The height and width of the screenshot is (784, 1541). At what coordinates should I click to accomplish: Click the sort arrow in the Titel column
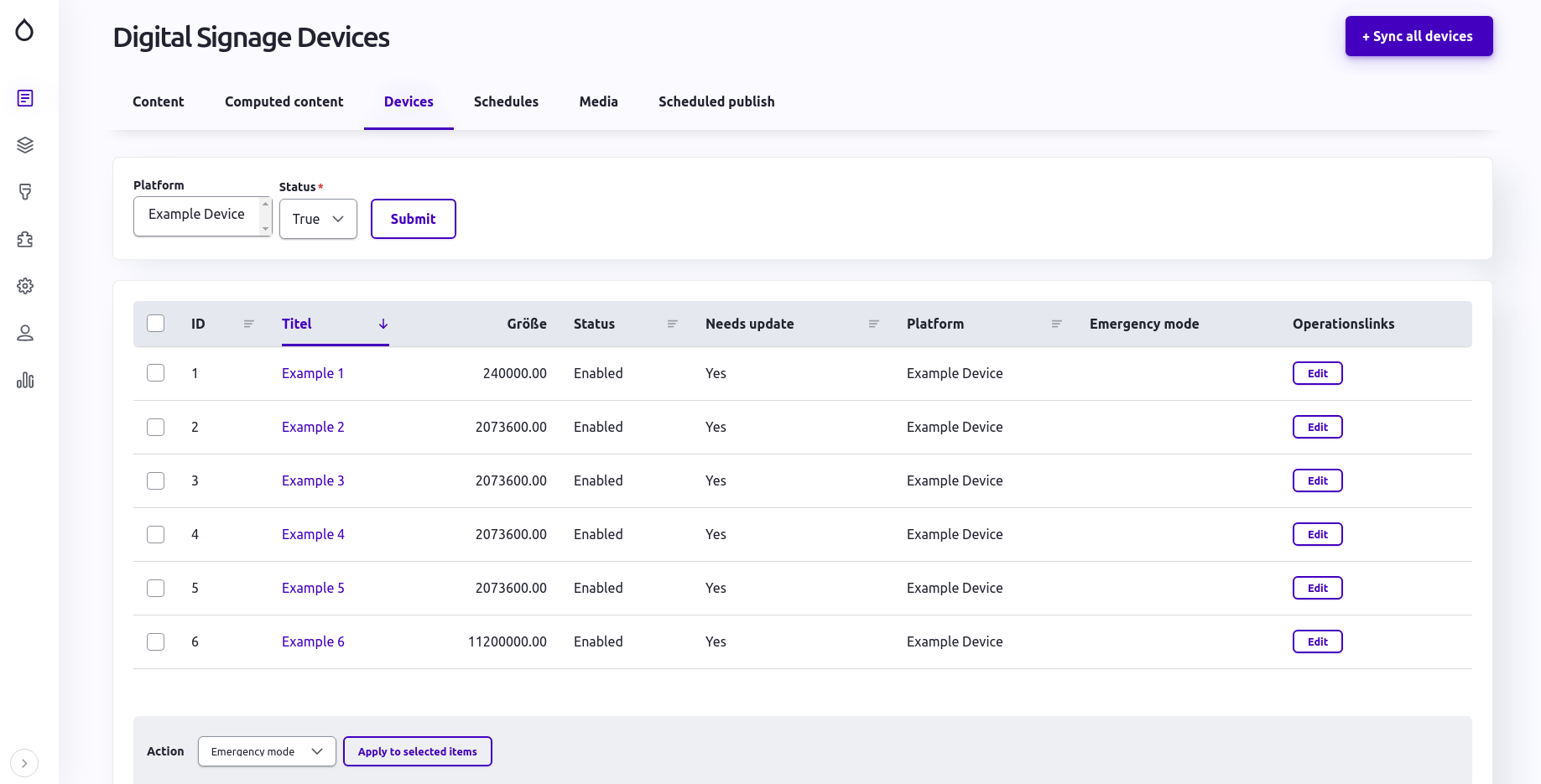click(383, 324)
